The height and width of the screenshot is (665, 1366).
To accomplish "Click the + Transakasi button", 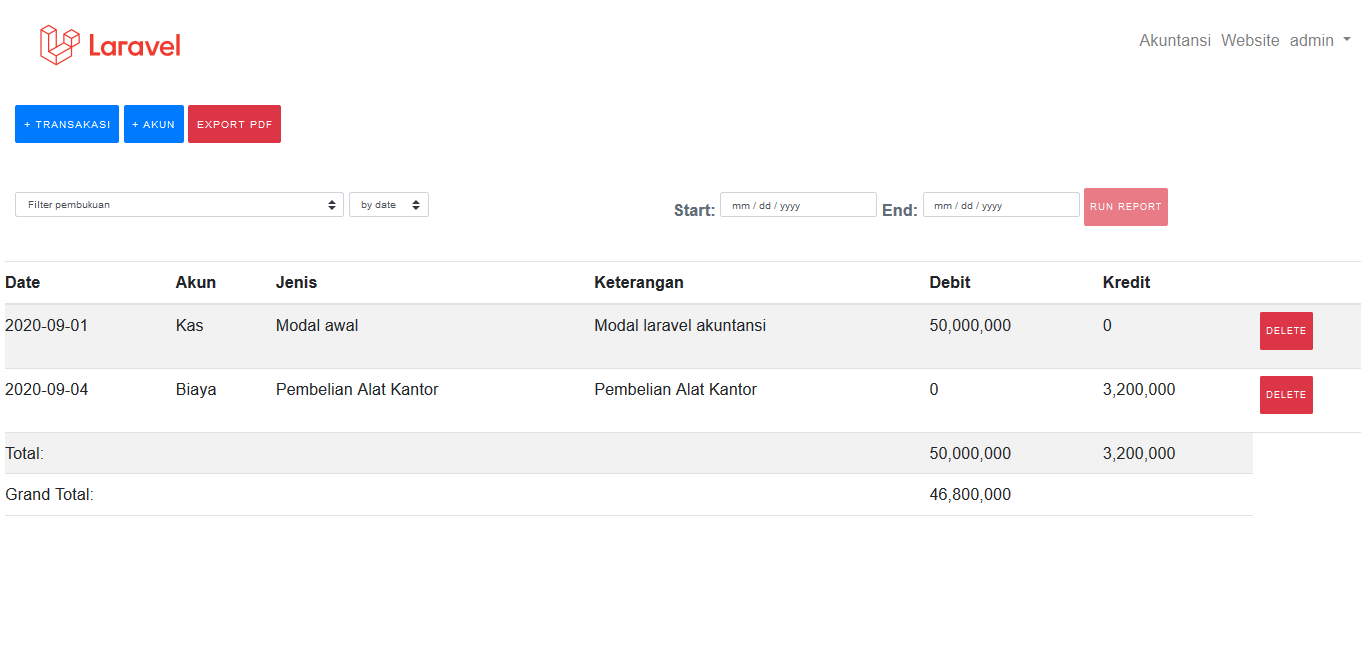I will pyautogui.click(x=67, y=124).
